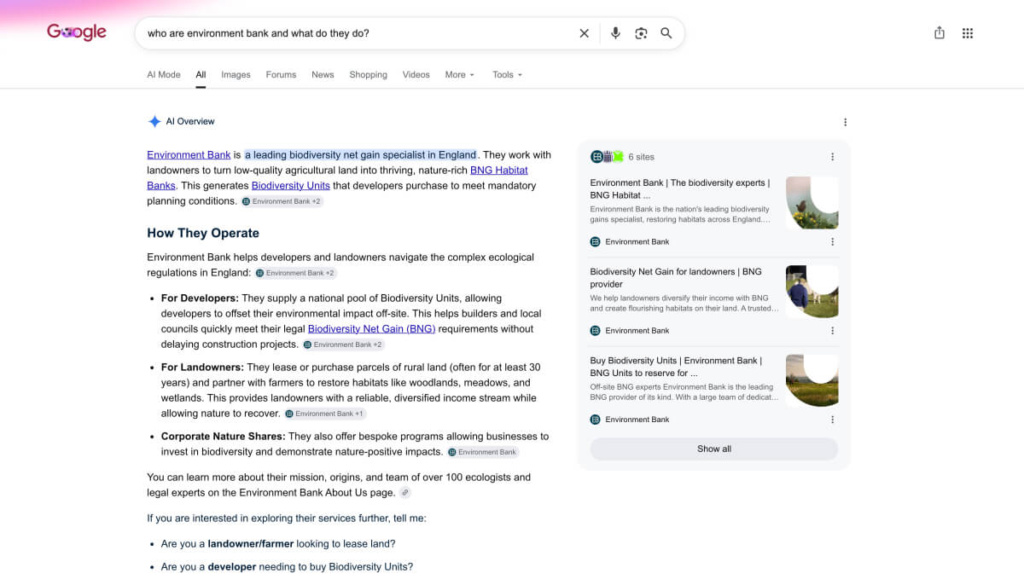Click meadow thumbnail of Buy Biodiversity Units result

click(812, 380)
